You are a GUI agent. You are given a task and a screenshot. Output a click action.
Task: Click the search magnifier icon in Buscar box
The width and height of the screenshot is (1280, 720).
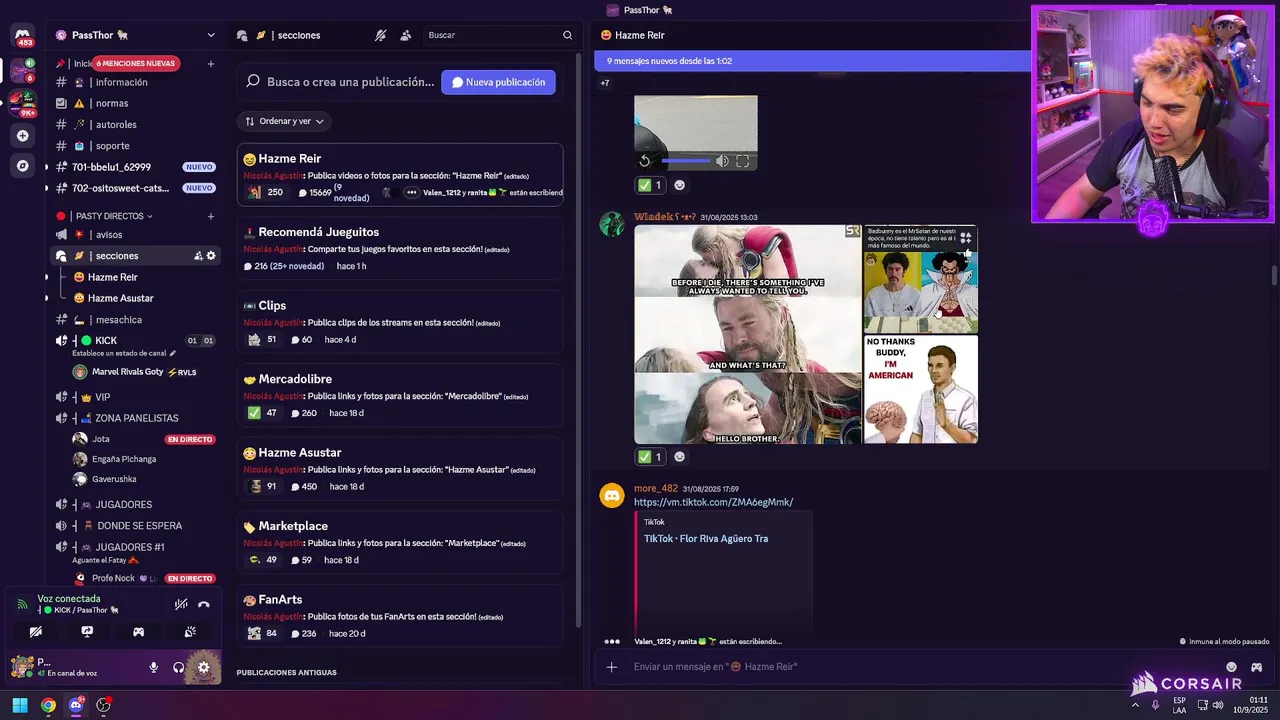[567, 35]
